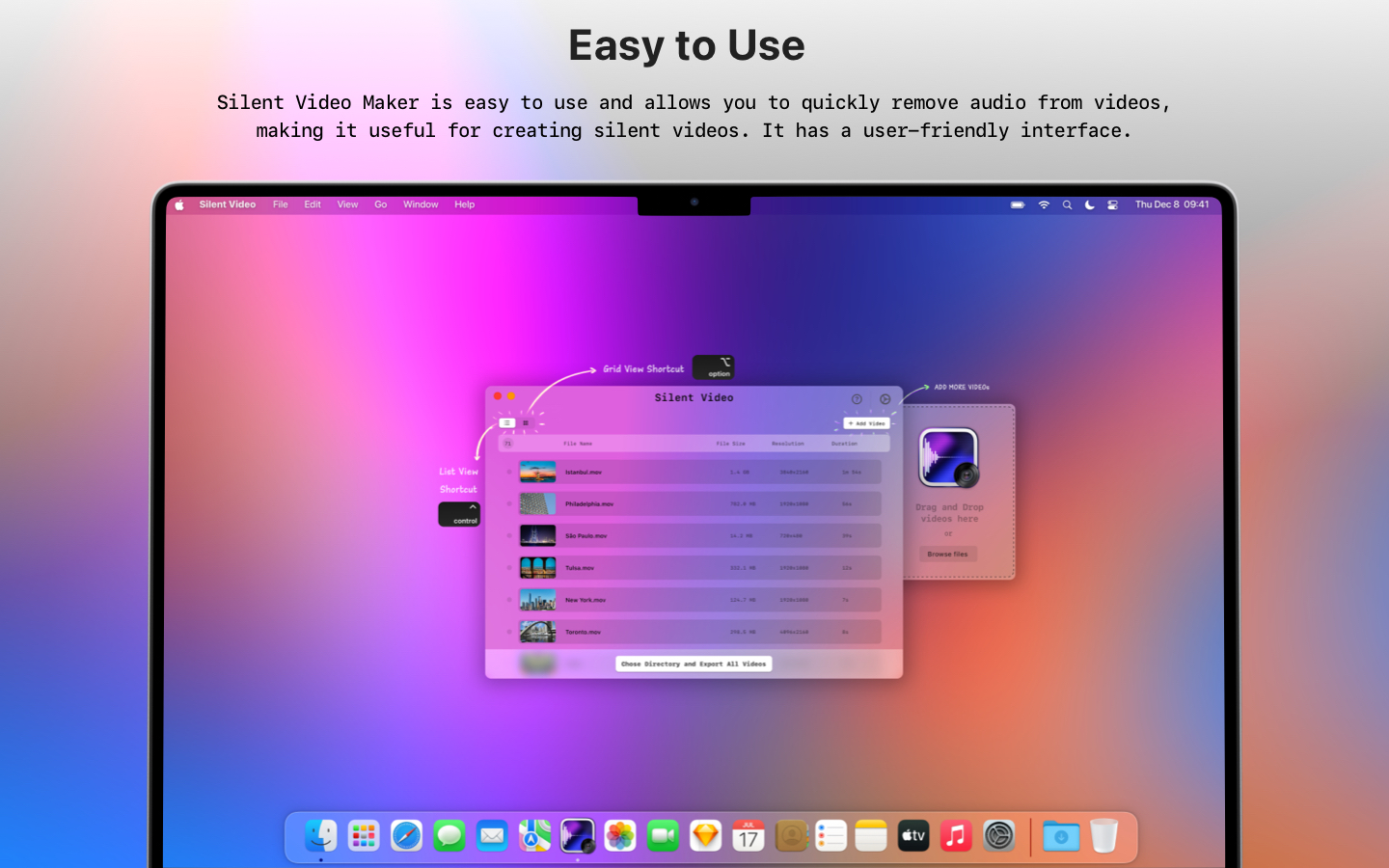
Task: Click the Toronto.mov file name
Action: (x=584, y=632)
